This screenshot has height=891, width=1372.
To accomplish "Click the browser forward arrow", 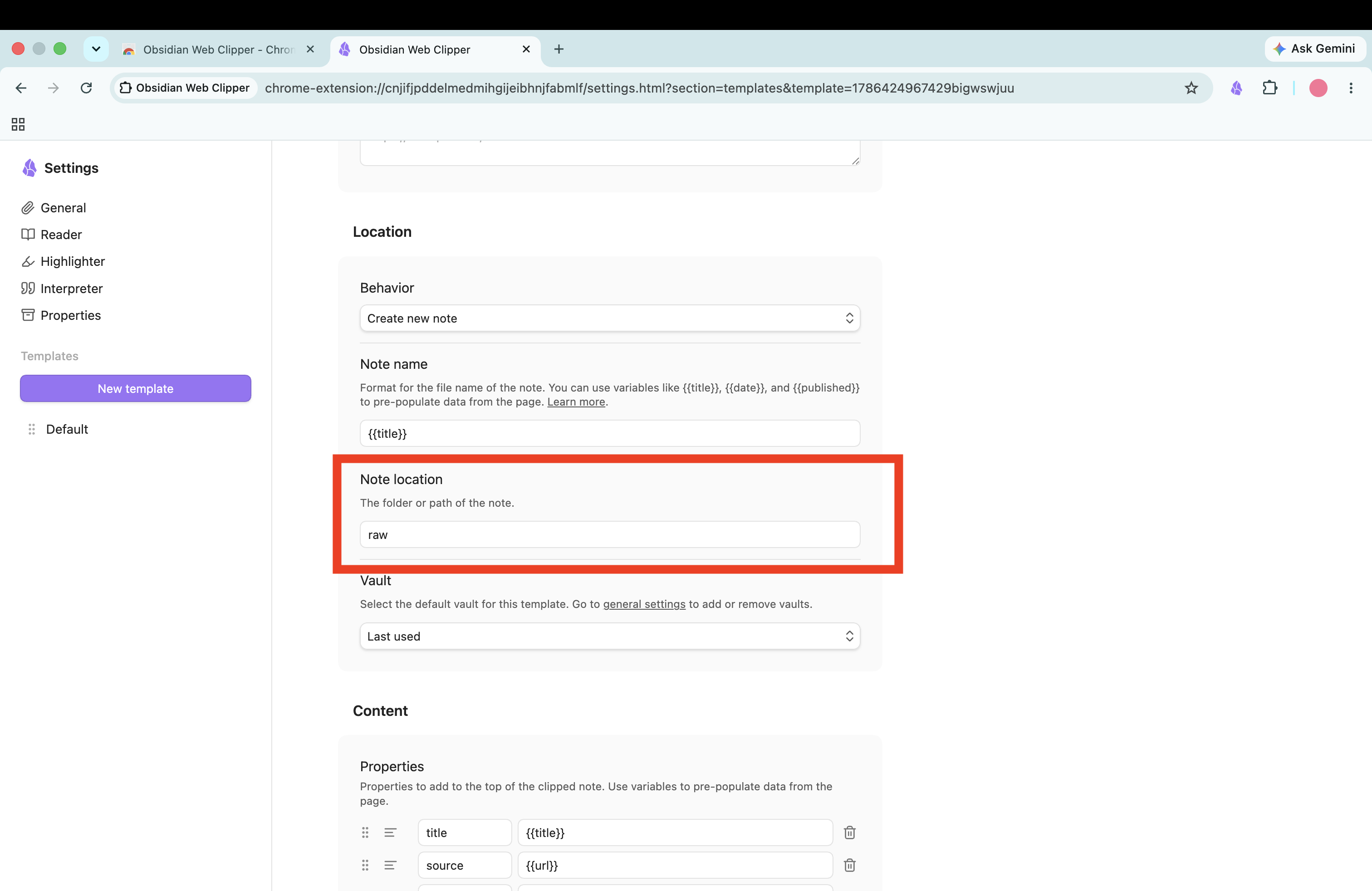I will (x=54, y=88).
